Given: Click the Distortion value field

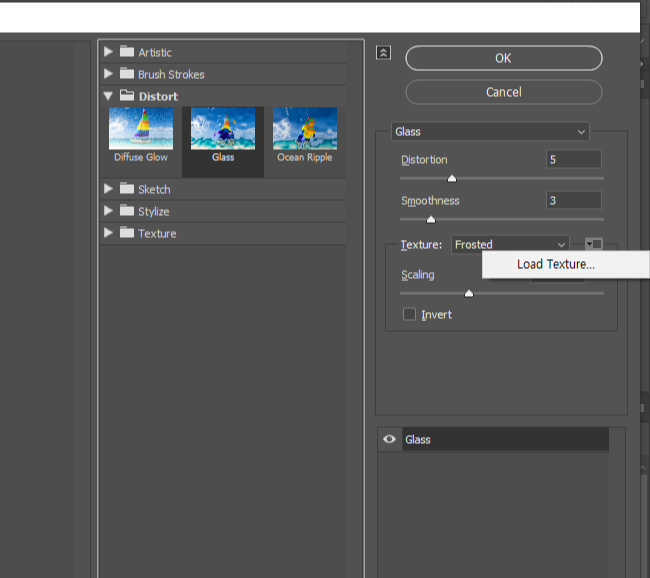Looking at the screenshot, I should tap(574, 159).
